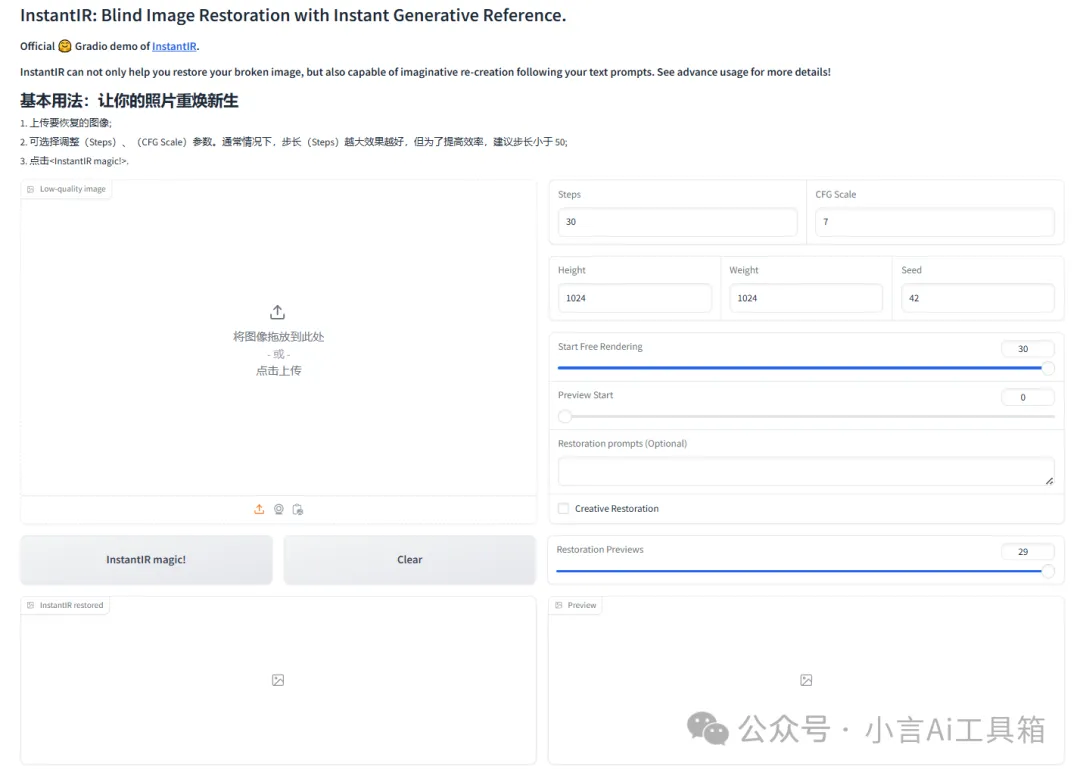Screen dimensions: 1080x773
Task: Adjust the Start Free Rendering slider
Action: 806,368
